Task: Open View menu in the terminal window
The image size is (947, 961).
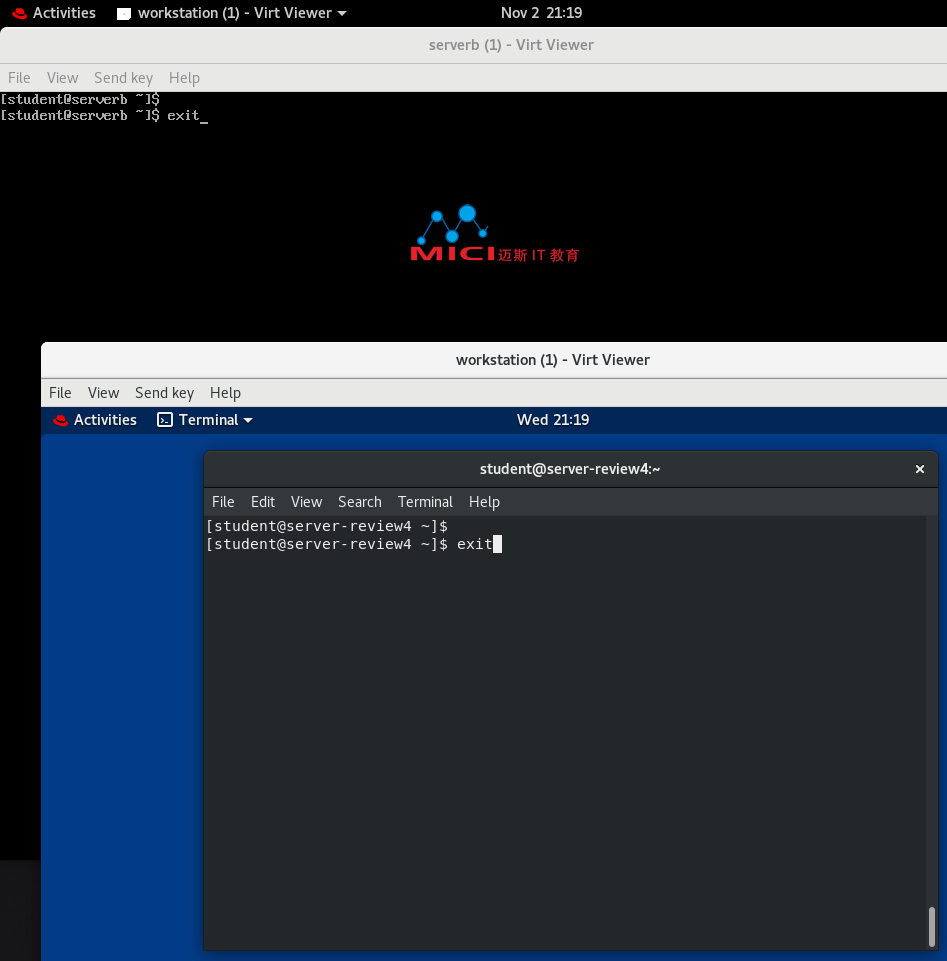Action: 306,502
